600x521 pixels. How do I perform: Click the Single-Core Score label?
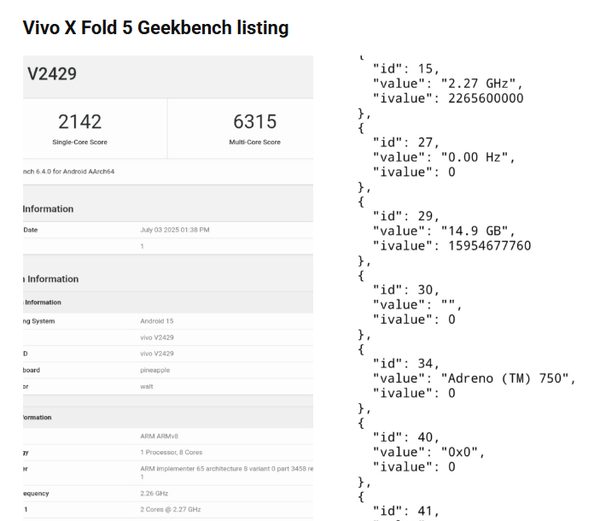(80, 142)
